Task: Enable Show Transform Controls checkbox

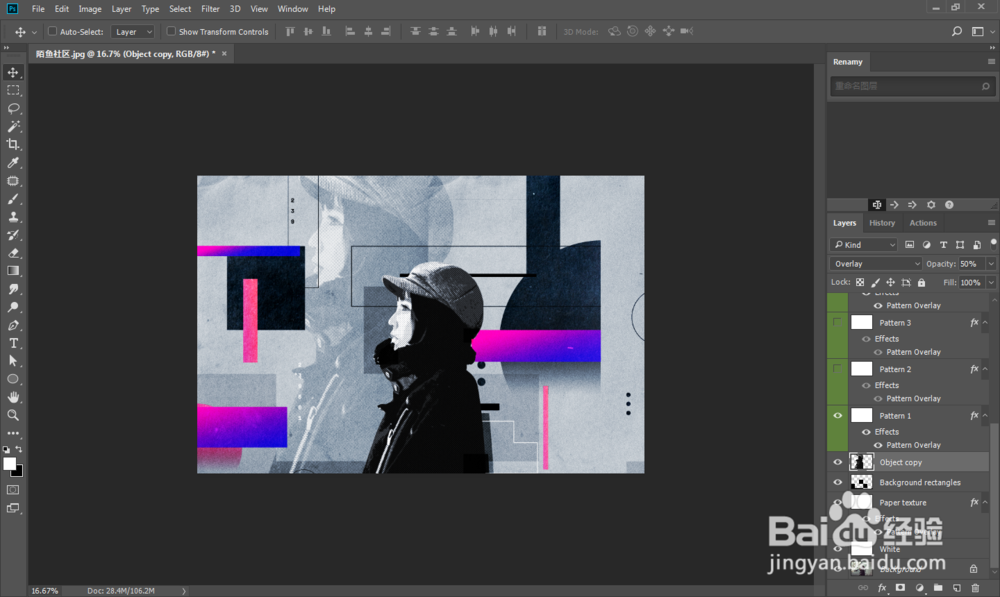Action: click(x=171, y=31)
